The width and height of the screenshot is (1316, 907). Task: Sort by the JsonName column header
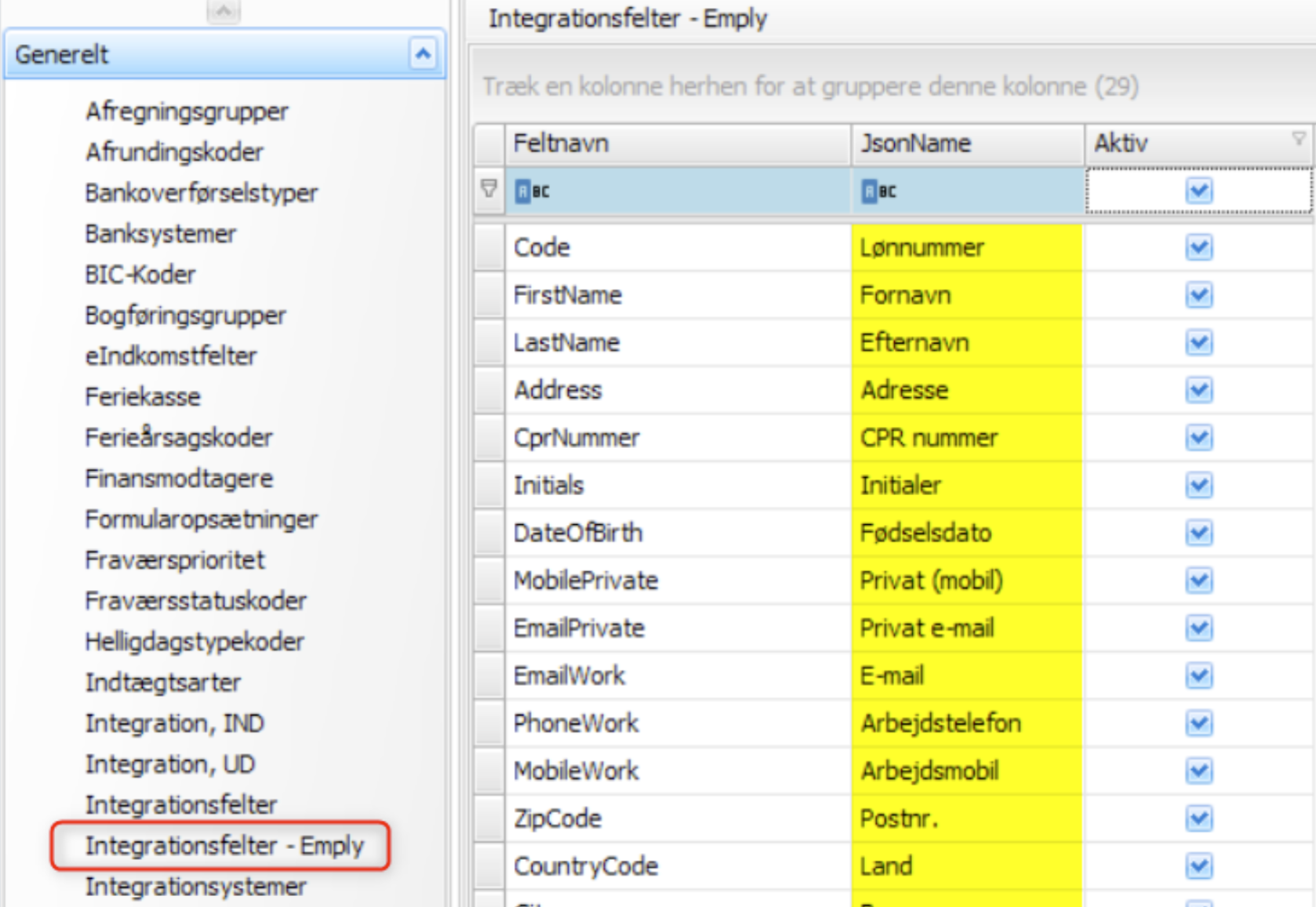click(x=966, y=144)
